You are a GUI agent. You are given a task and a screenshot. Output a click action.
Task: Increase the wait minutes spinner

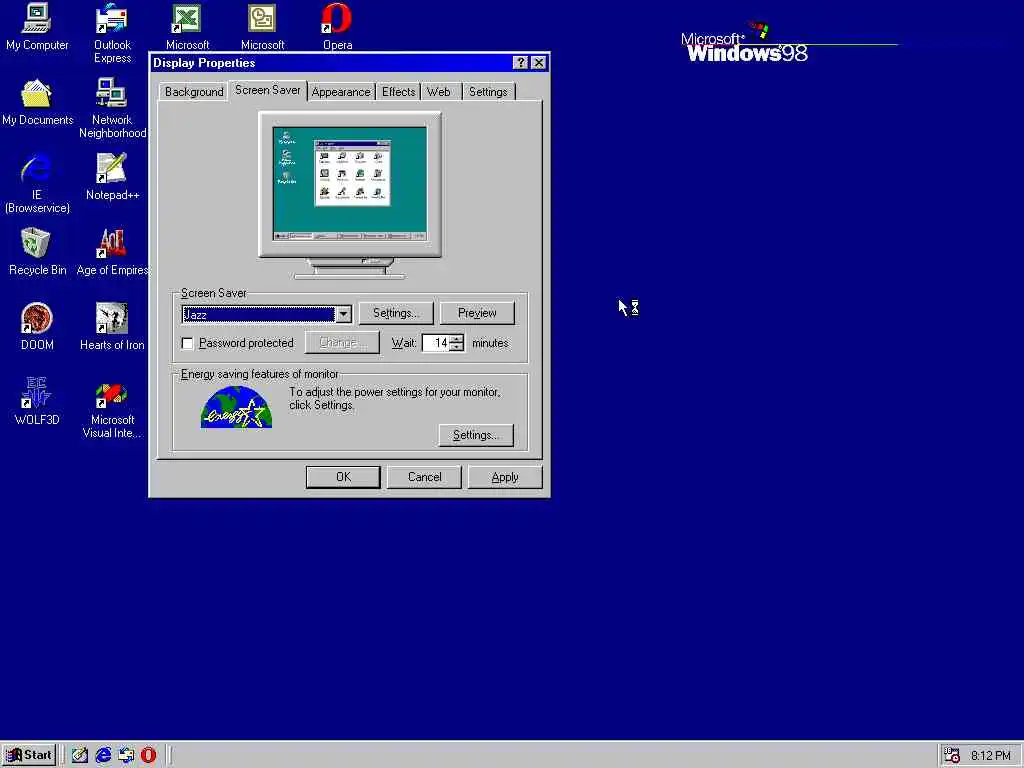pyautogui.click(x=457, y=339)
